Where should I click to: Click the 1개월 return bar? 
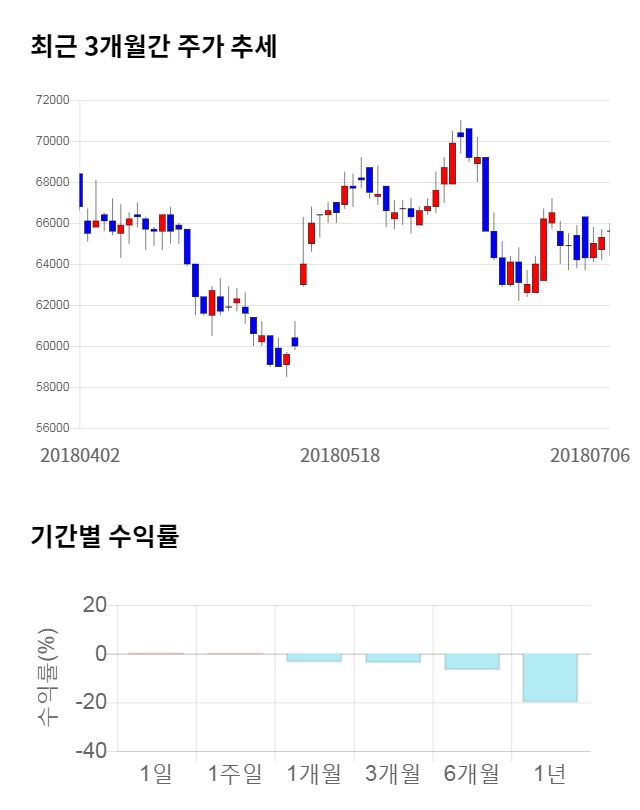click(313, 657)
